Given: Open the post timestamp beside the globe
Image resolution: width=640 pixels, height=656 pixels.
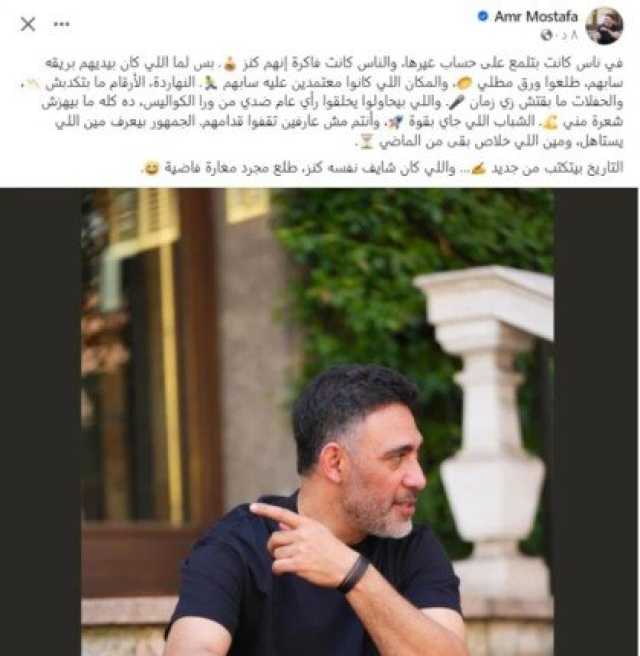Looking at the screenshot, I should coord(568,35).
